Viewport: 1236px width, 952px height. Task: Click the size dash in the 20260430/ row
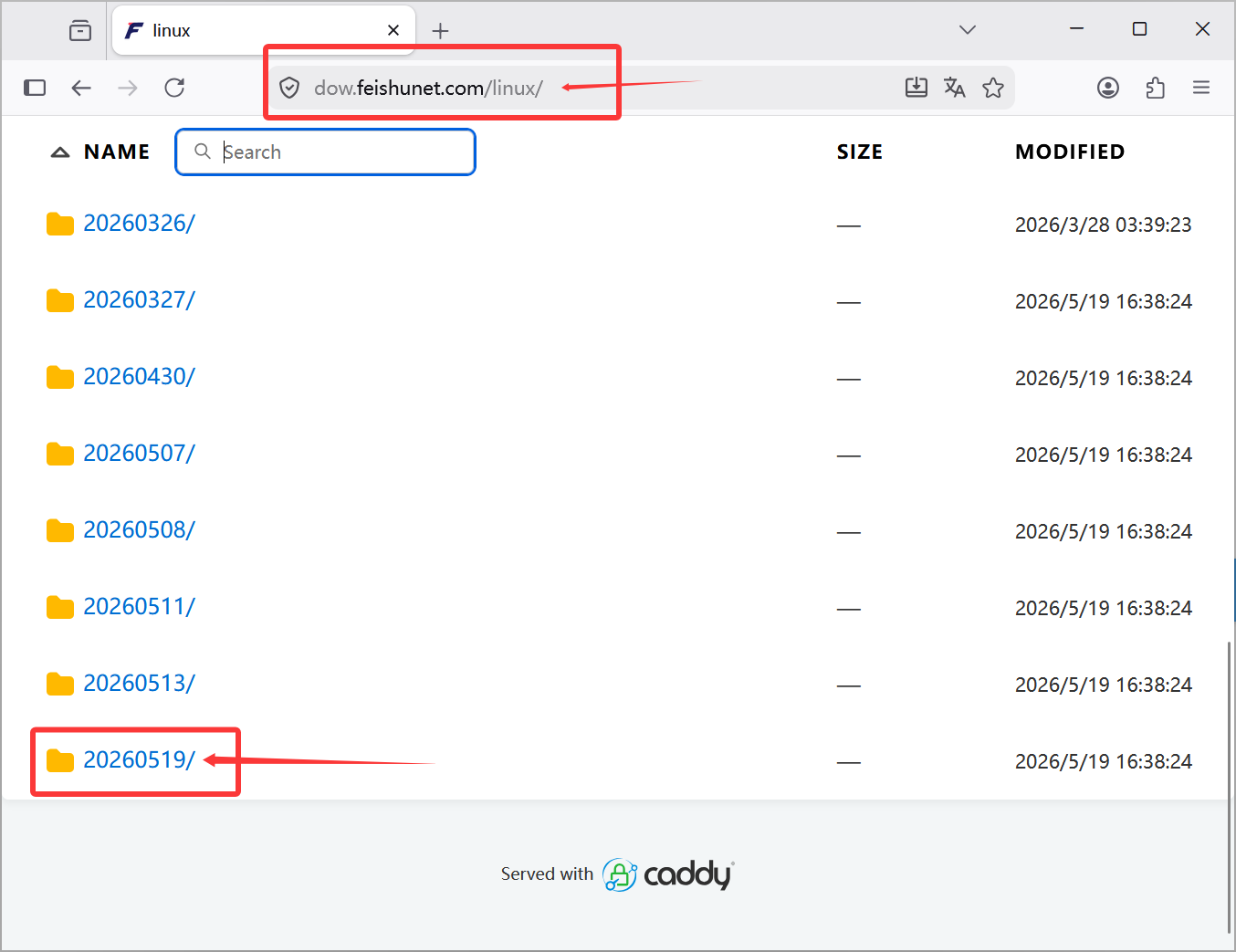849,379
